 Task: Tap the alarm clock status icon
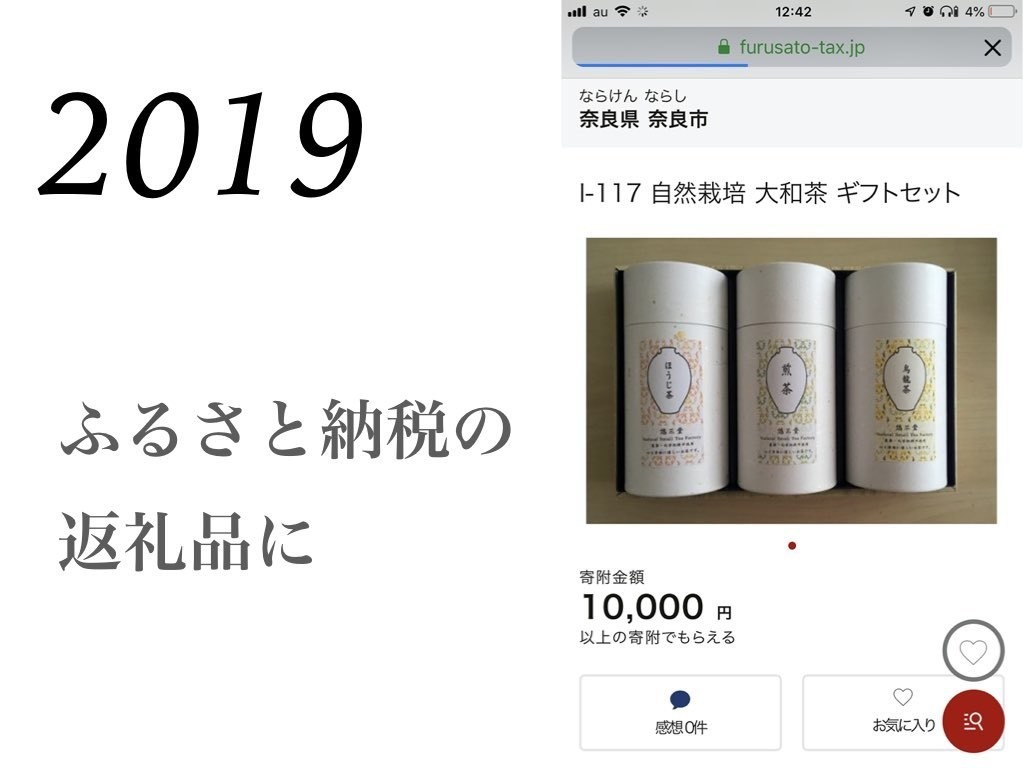[928, 11]
